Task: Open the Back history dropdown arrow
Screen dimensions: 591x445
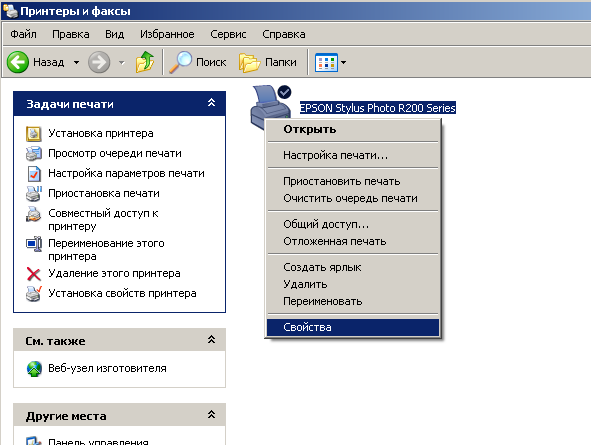Action: click(x=77, y=62)
